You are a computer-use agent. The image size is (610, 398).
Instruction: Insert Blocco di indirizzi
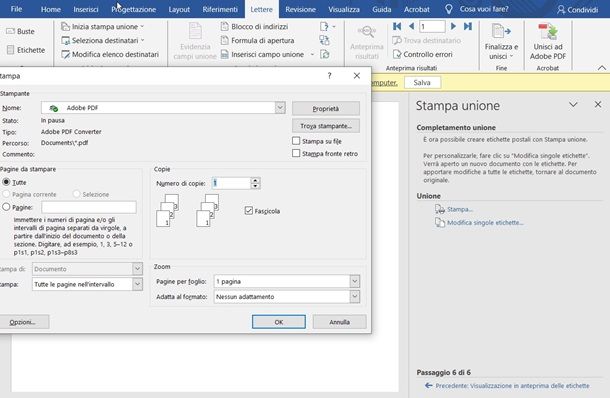254,26
